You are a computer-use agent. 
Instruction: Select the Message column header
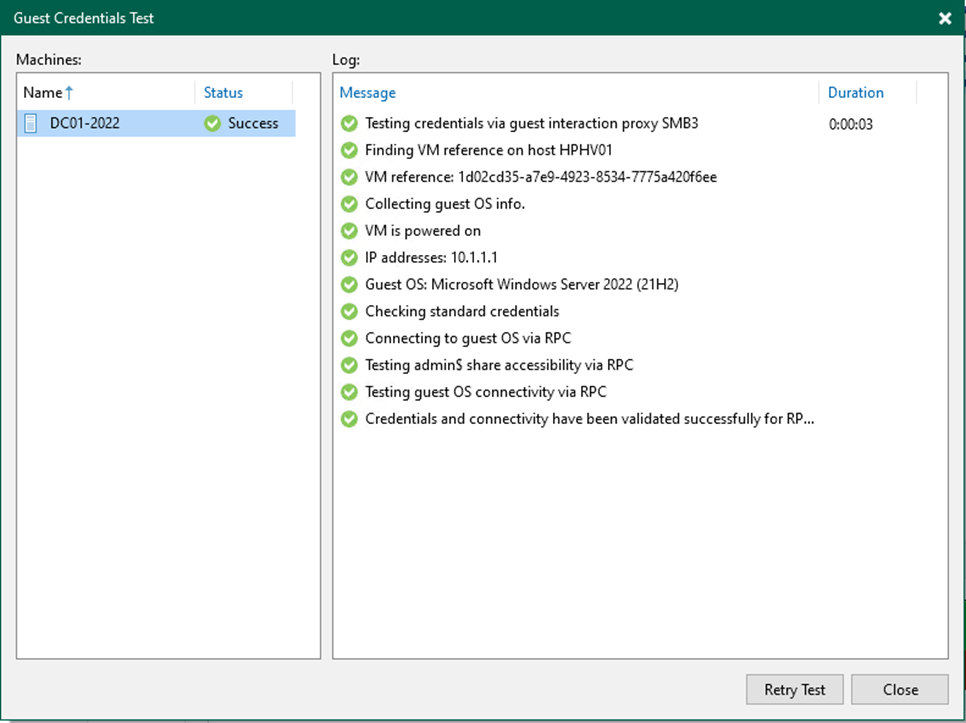point(367,92)
